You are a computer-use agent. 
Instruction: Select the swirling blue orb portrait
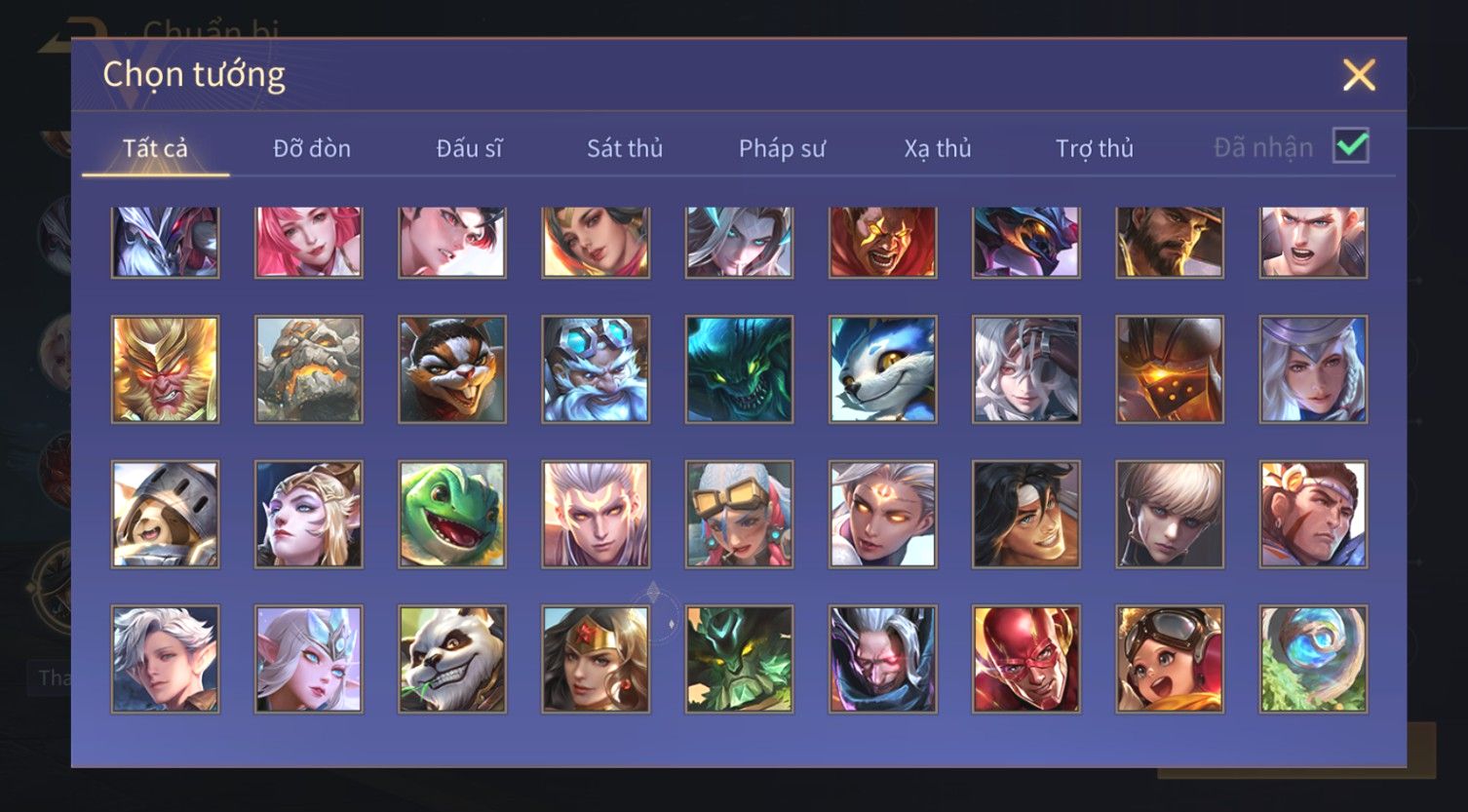(x=1313, y=659)
